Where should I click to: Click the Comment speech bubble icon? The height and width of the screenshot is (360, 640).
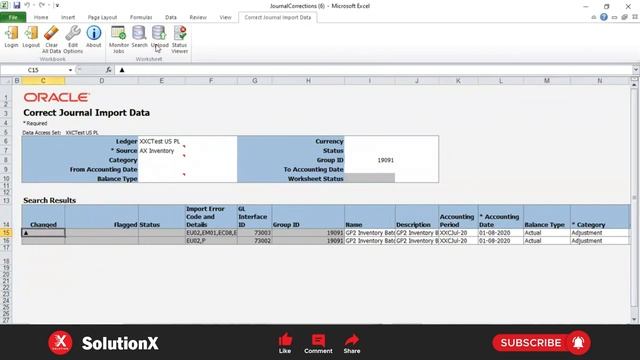pyautogui.click(x=318, y=340)
